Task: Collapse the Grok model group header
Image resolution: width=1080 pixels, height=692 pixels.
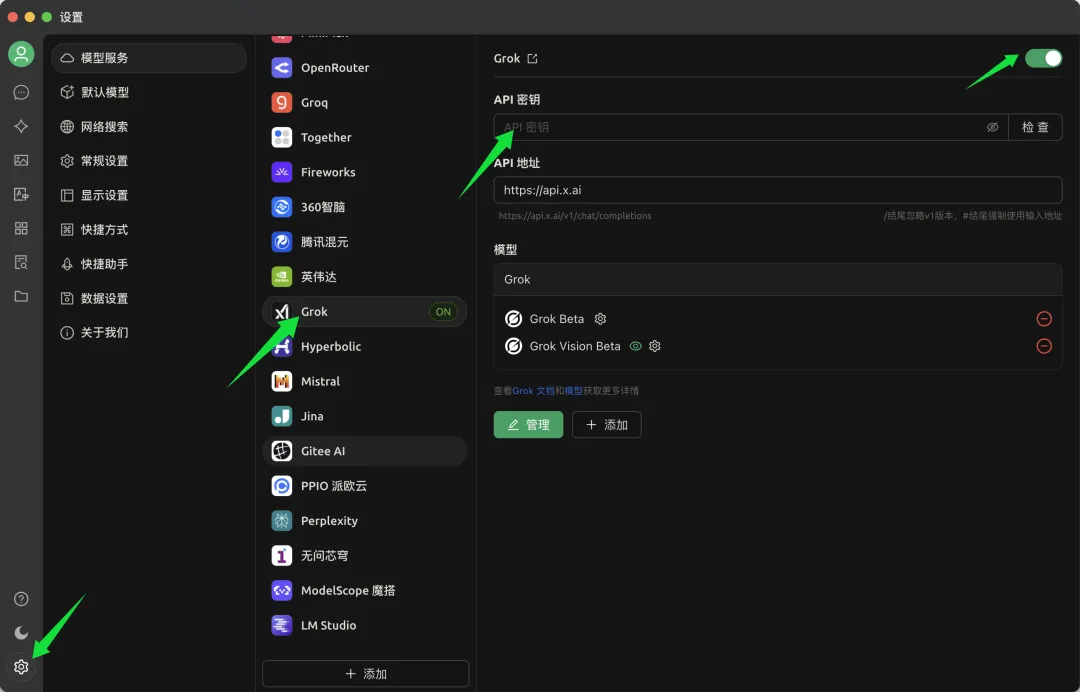Action: tap(778, 280)
